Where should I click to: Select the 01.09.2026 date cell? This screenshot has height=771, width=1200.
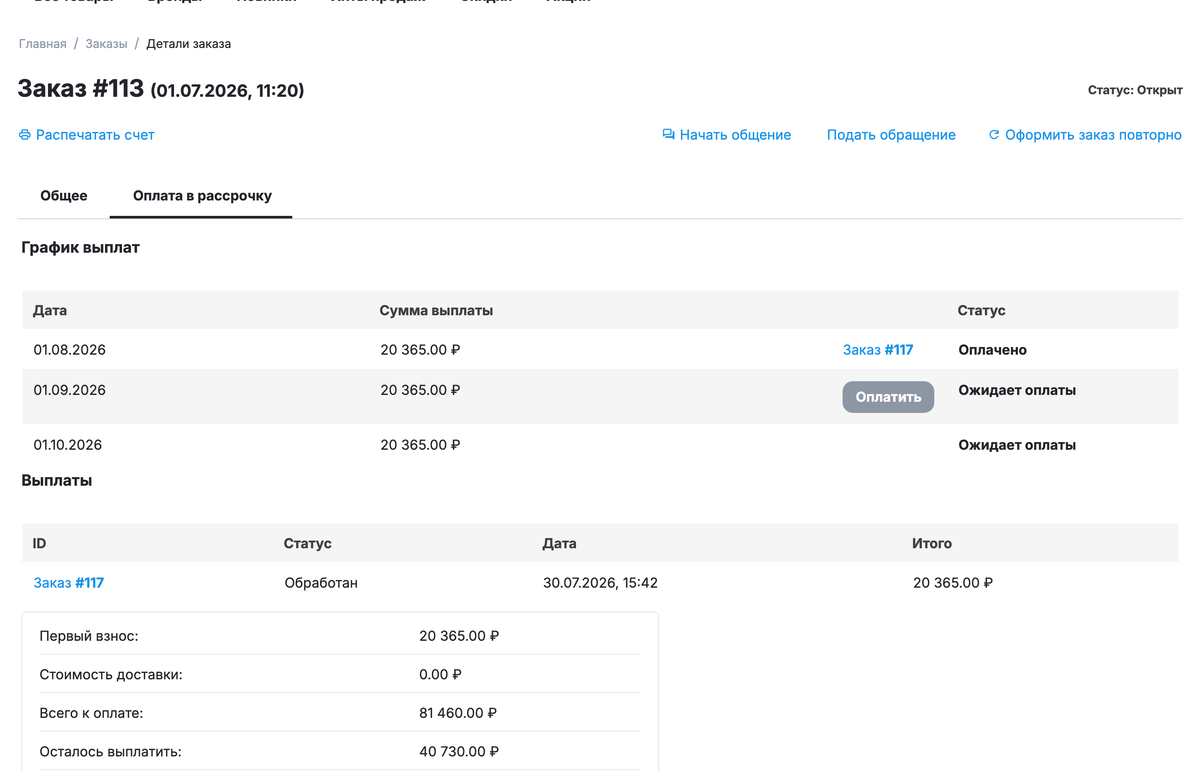pyautogui.click(x=69, y=390)
